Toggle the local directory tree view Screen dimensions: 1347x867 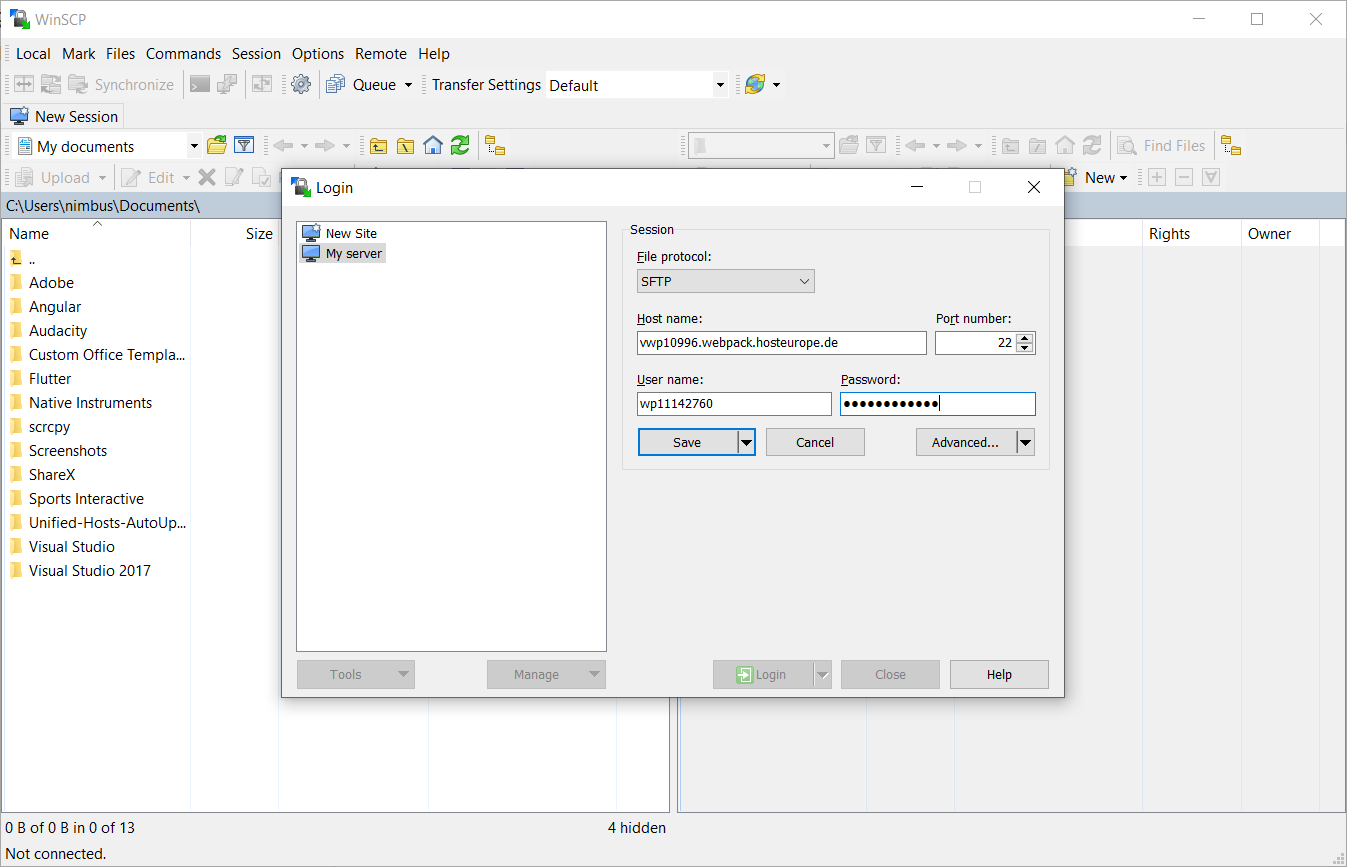(x=495, y=146)
